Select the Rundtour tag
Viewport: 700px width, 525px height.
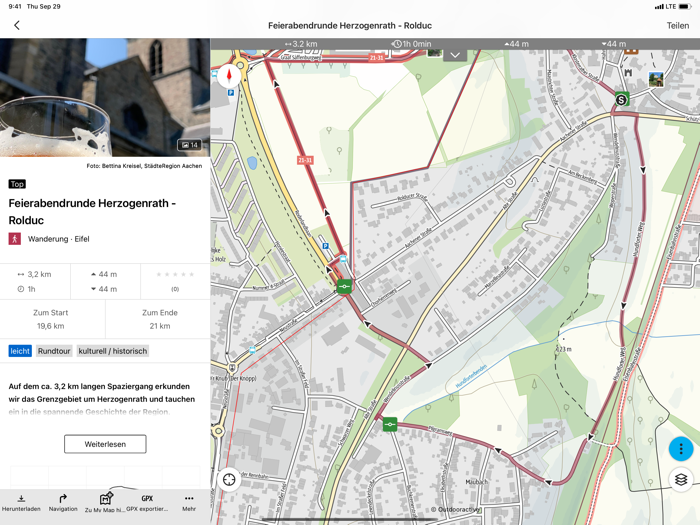click(x=54, y=351)
